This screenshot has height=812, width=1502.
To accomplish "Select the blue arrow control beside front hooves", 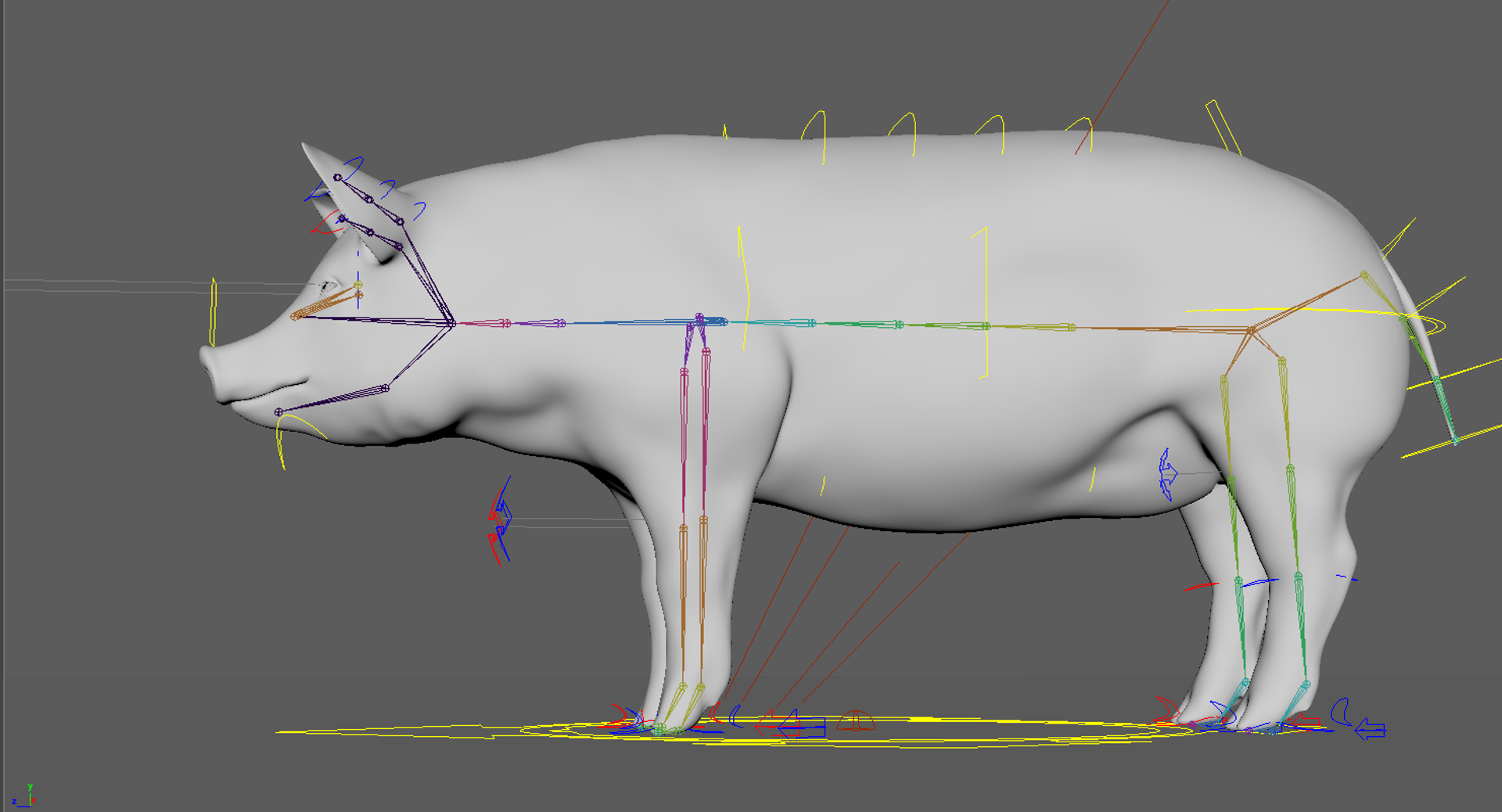I will [800, 727].
